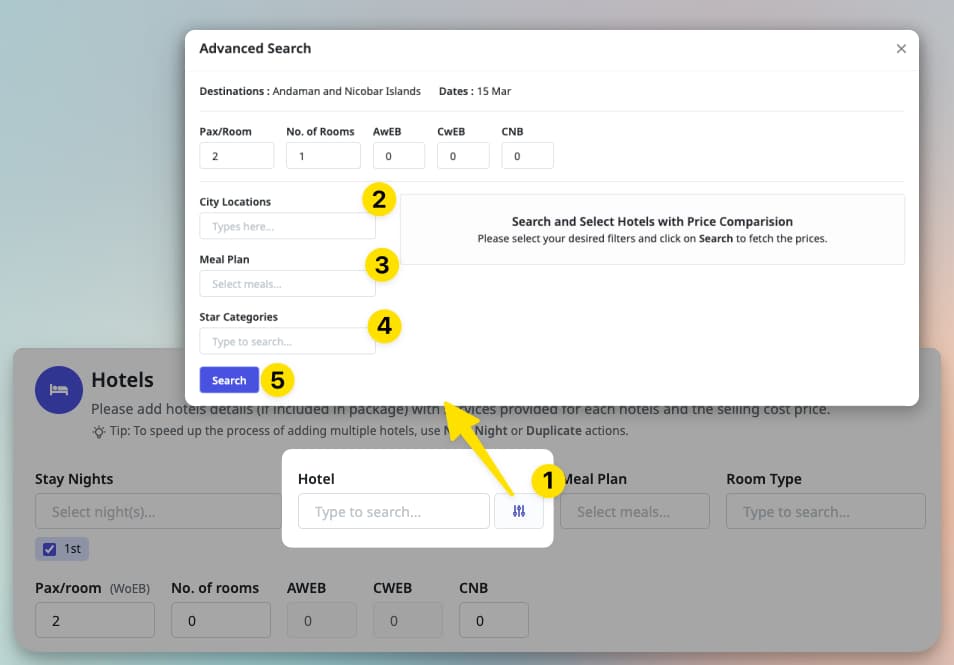Open the Star Categories search selector
This screenshot has width=954, height=665.
click(287, 341)
